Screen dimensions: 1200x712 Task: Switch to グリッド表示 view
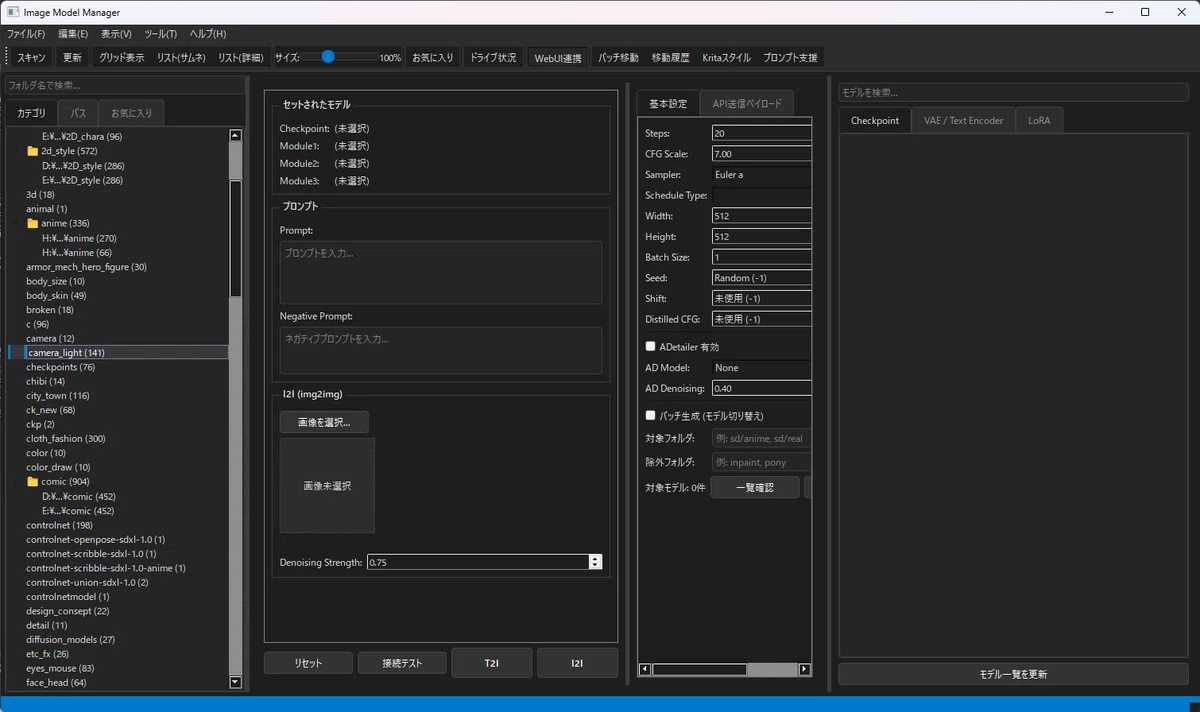[121, 58]
